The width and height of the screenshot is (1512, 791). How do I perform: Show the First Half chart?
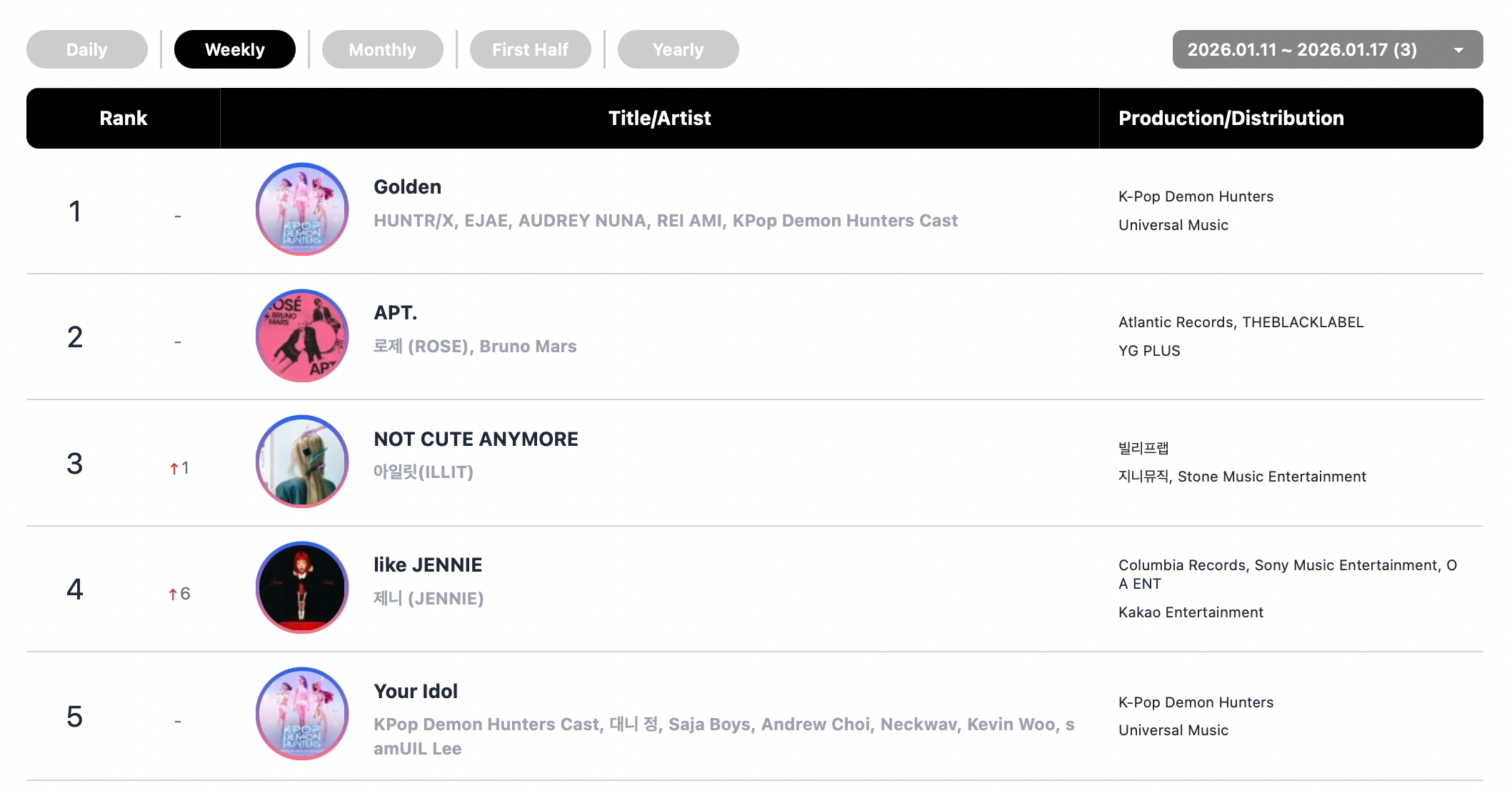(530, 50)
